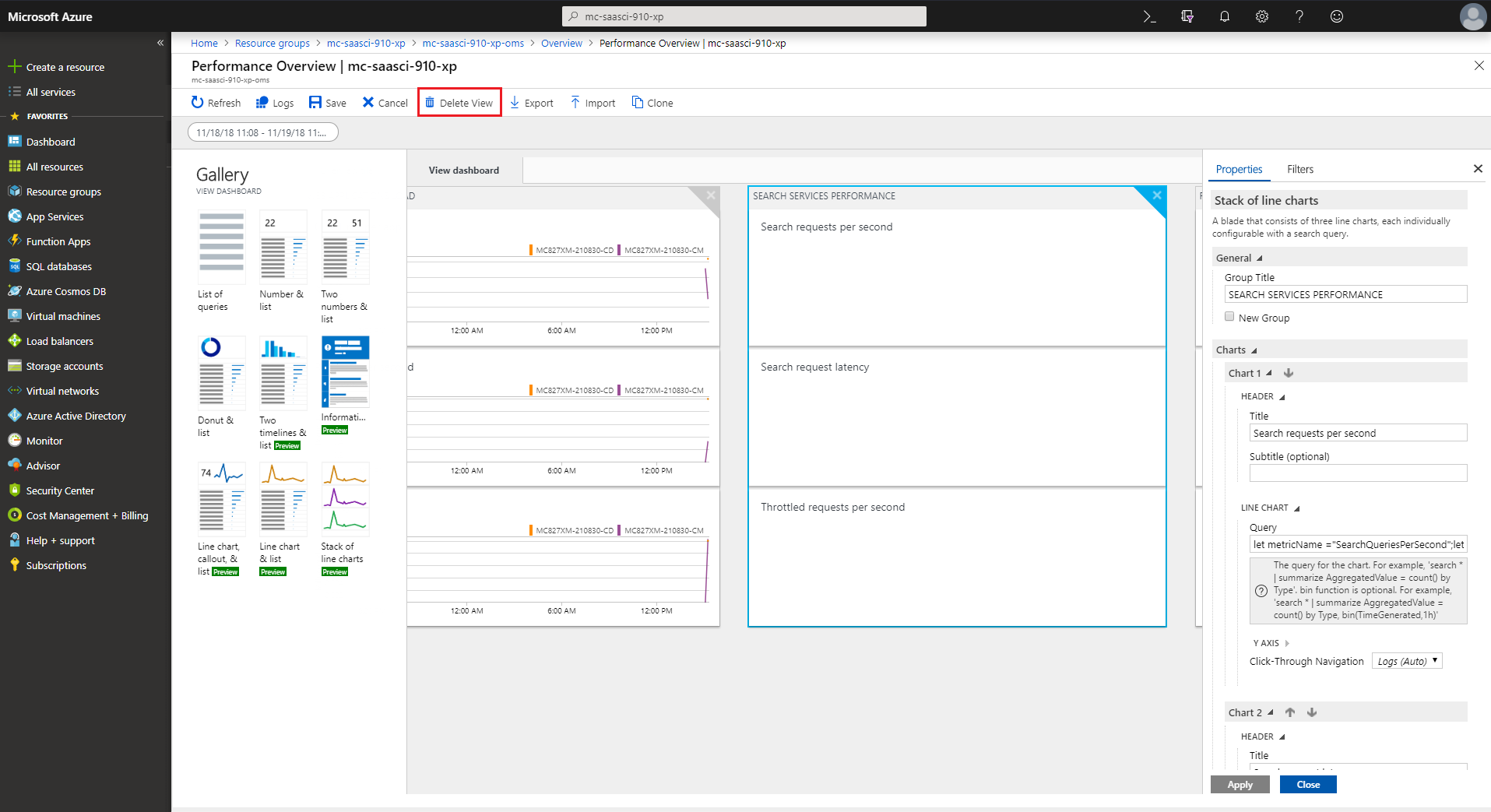Click the Subtitle (optional) field
Screen dimensions: 1491x812
[1358, 473]
